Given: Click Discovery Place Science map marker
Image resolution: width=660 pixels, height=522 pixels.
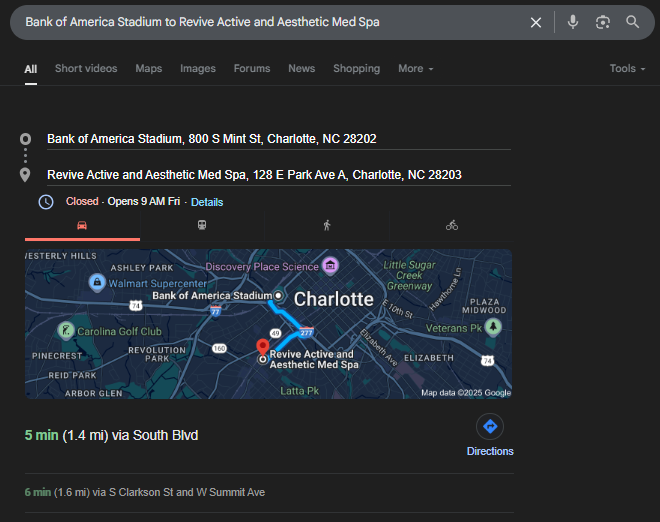Looking at the screenshot, I should [x=330, y=265].
